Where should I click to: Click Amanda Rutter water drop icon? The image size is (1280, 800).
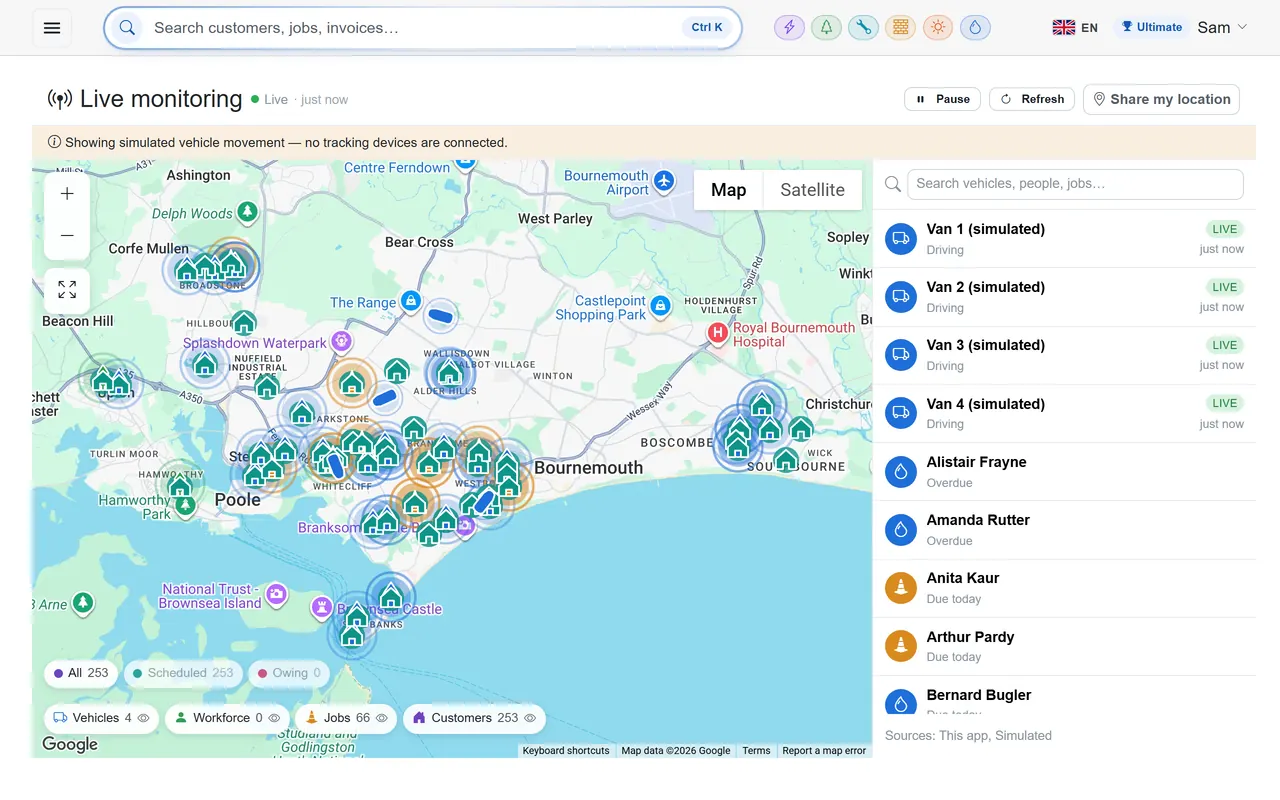click(901, 530)
